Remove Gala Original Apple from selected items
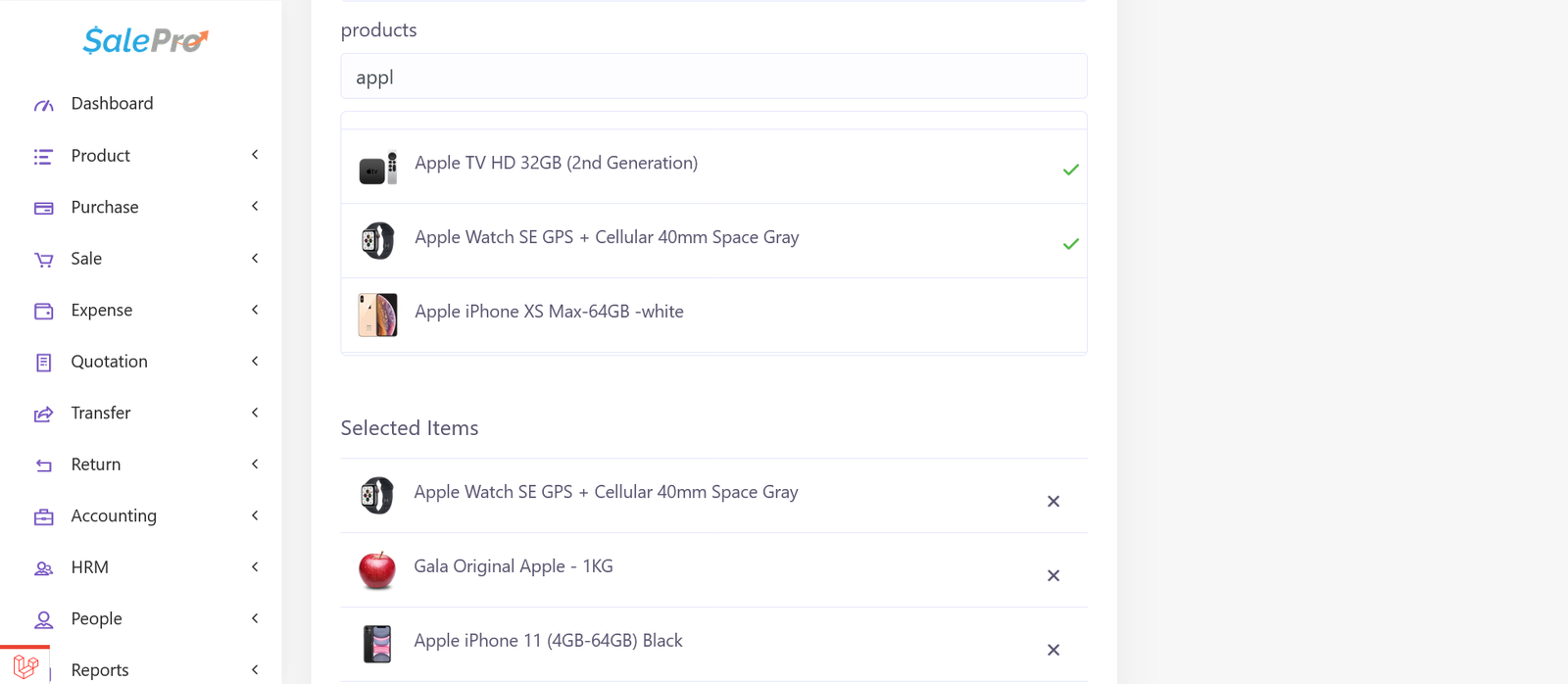 pyautogui.click(x=1053, y=576)
